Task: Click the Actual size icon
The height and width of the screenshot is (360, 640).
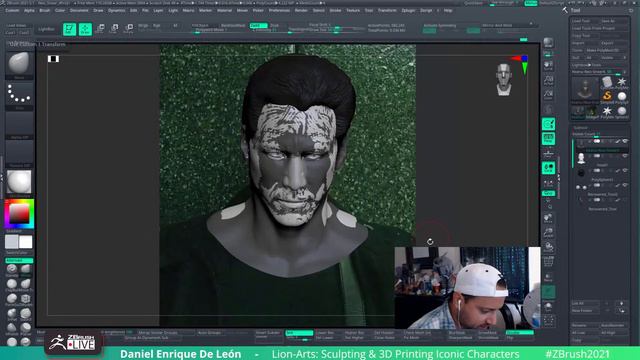Action: [x=549, y=95]
